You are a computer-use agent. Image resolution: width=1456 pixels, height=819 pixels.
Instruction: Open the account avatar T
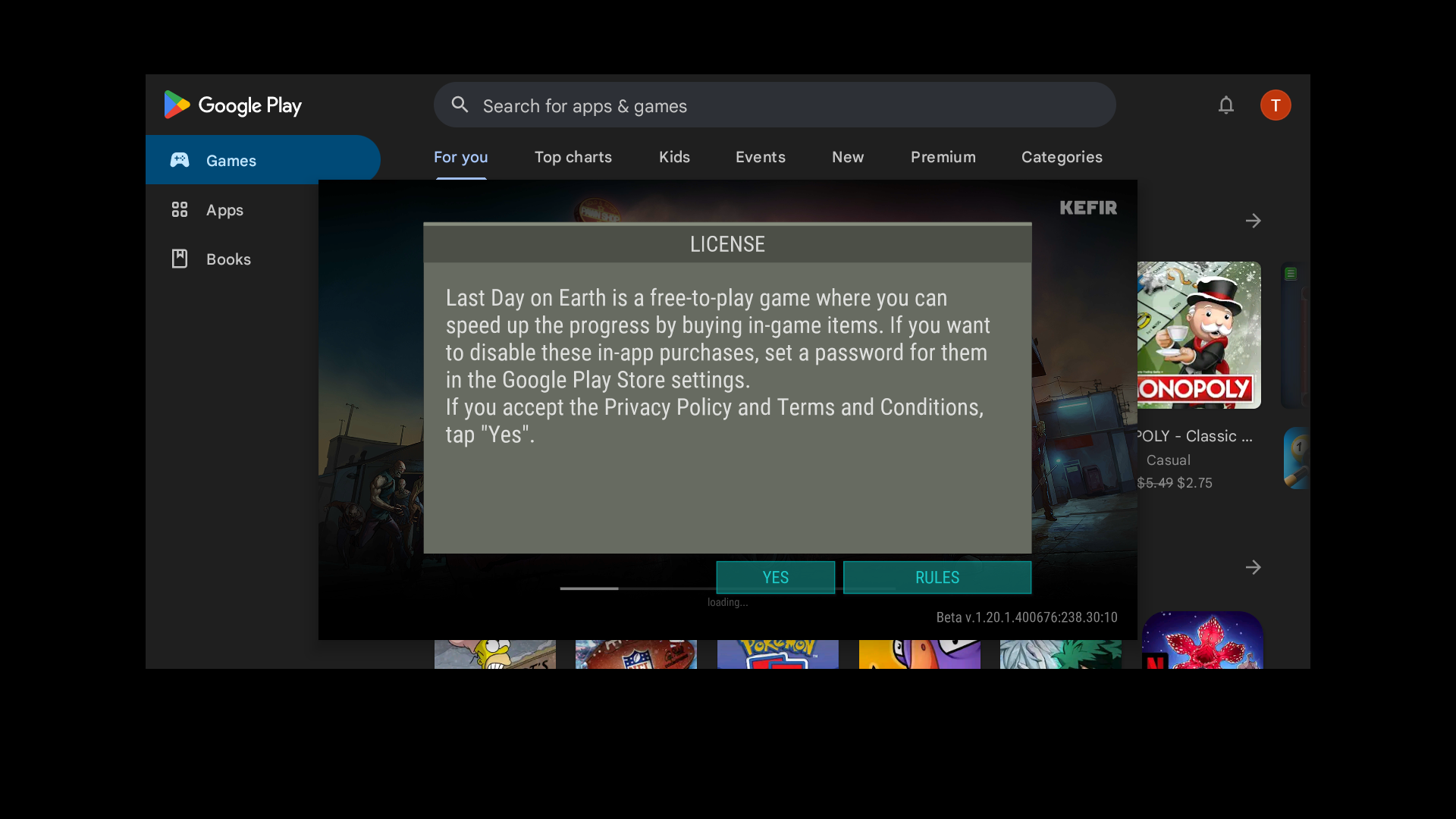click(1276, 105)
